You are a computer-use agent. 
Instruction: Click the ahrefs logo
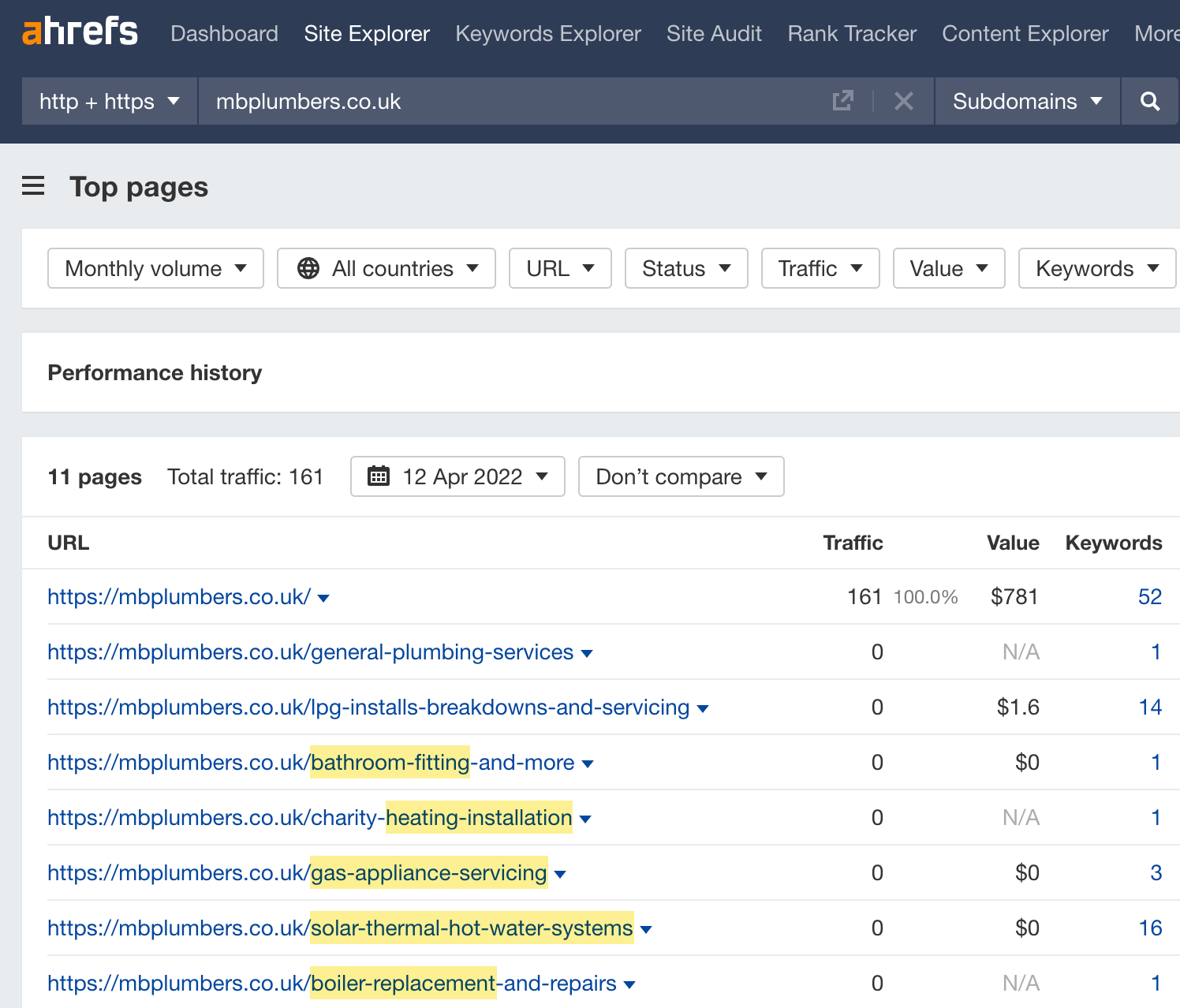(x=79, y=32)
